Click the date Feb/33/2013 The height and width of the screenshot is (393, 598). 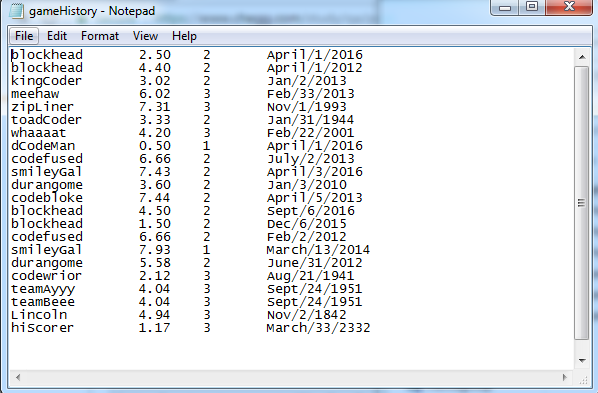[x=310, y=94]
